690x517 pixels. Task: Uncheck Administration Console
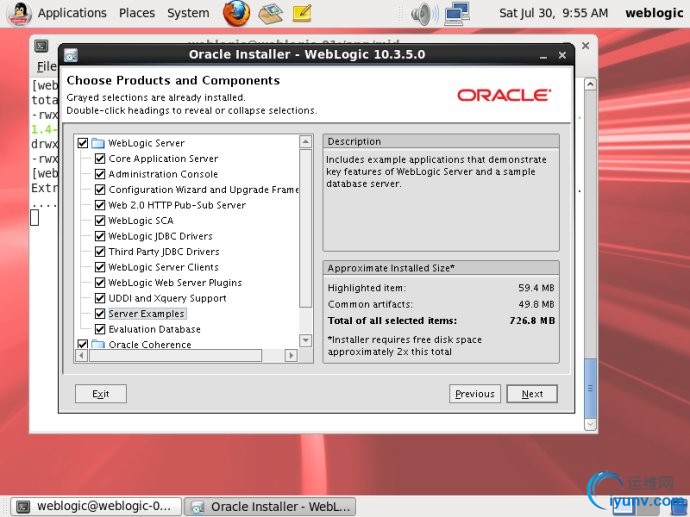click(x=100, y=174)
